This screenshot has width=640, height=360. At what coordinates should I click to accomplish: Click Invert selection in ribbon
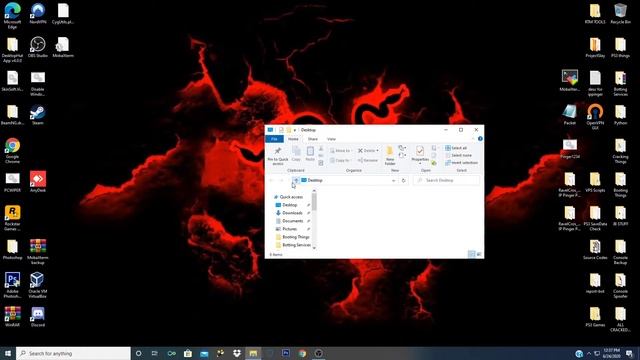[x=462, y=163]
